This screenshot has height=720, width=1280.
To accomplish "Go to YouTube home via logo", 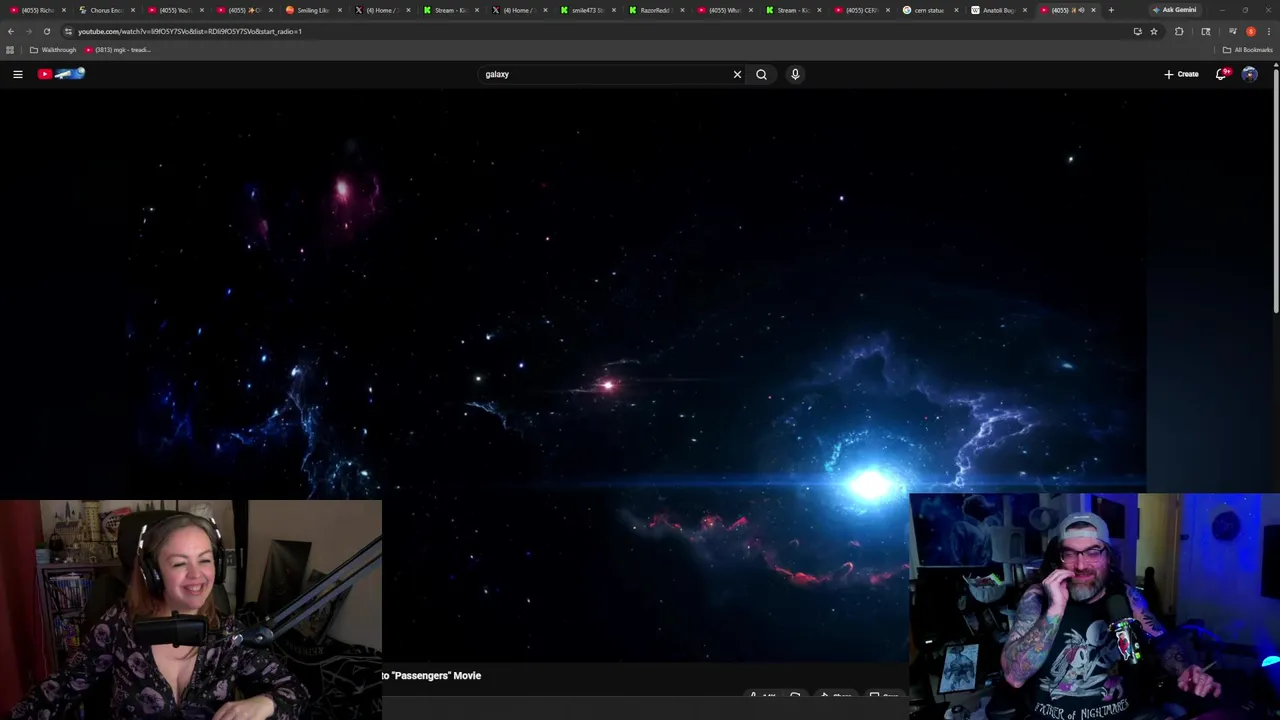I will point(62,74).
